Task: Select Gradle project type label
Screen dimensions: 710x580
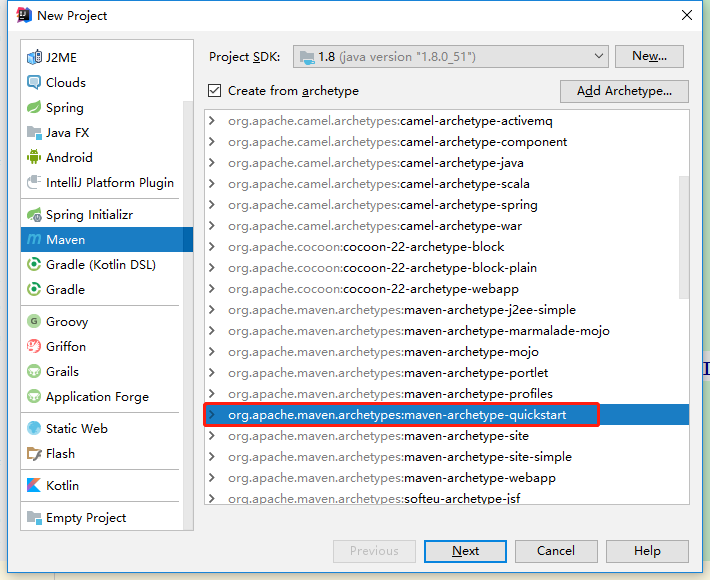Action: point(65,289)
